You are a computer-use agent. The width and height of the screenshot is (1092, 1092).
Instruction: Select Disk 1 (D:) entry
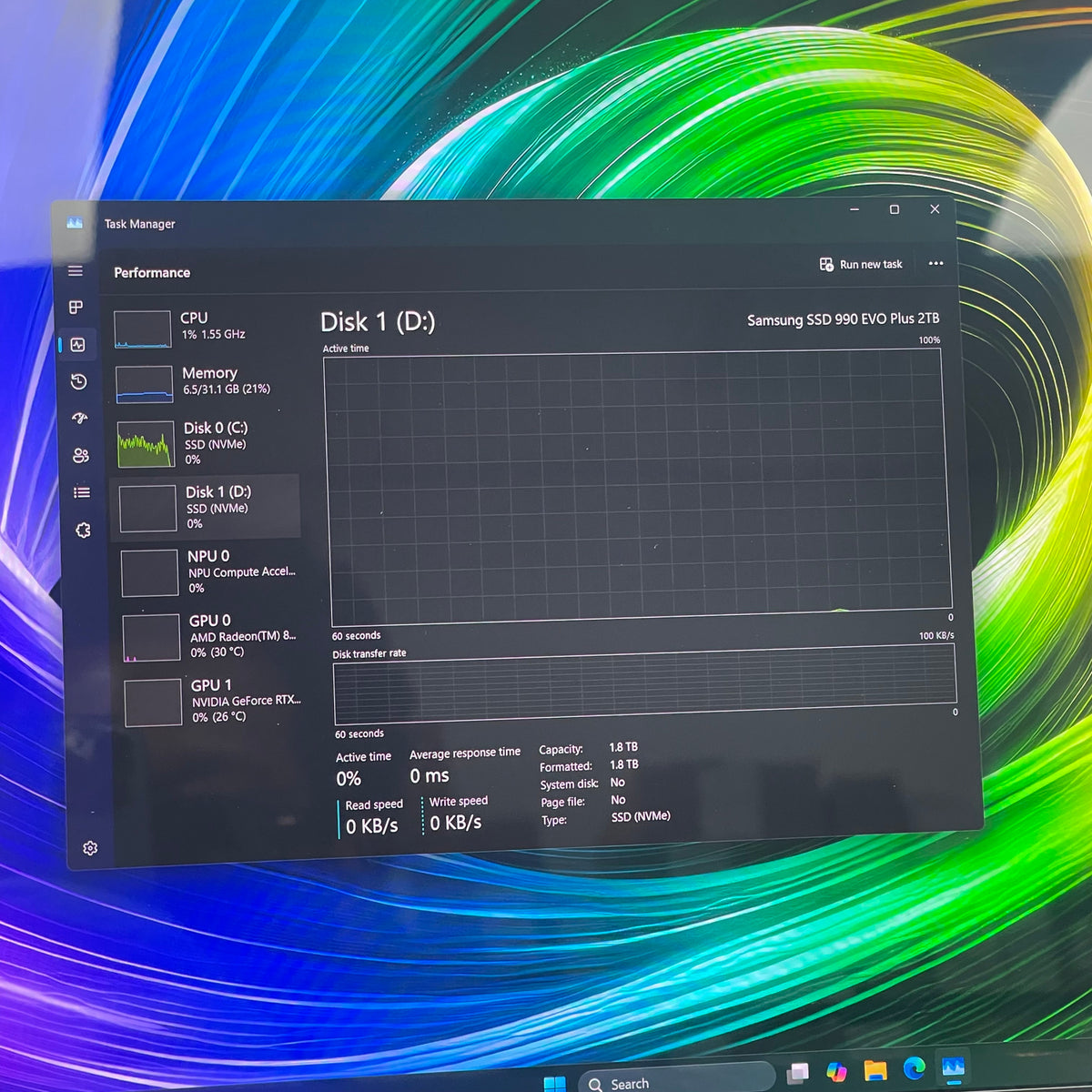tap(206, 507)
